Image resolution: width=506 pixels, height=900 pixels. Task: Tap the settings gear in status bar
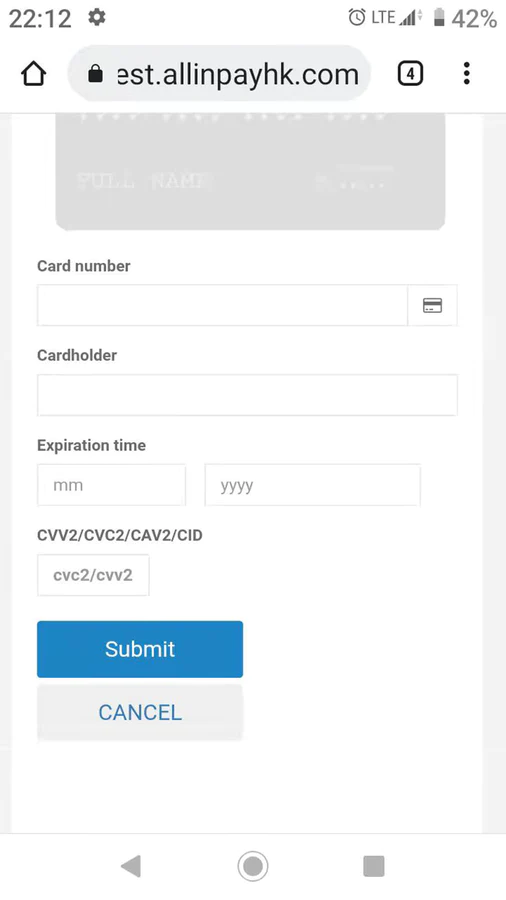pyautogui.click(x=97, y=18)
